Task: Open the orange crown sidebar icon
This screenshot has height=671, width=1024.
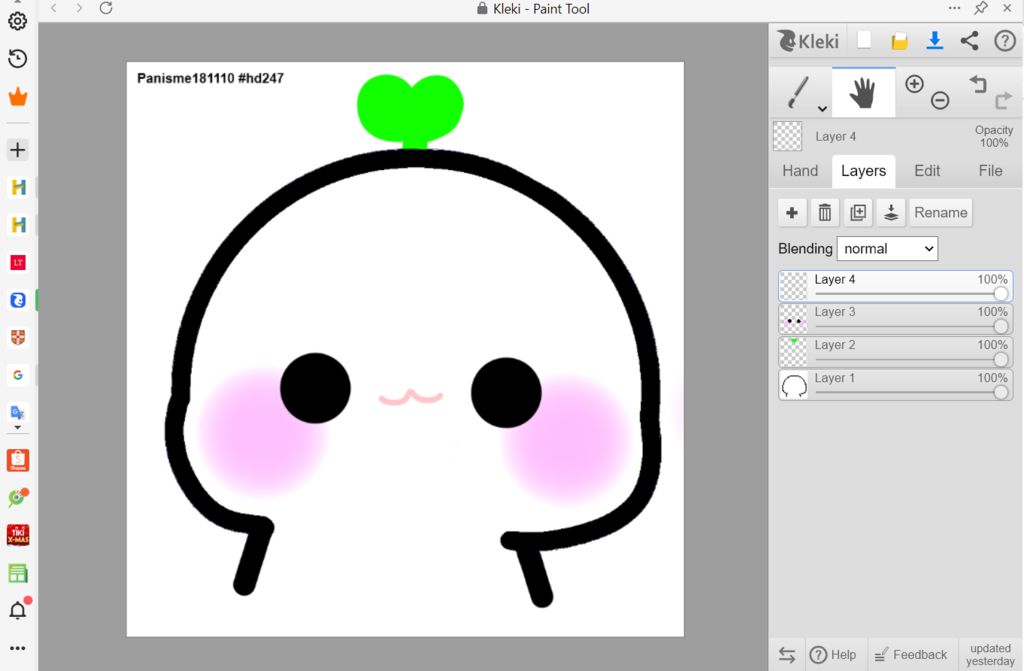Action: (x=18, y=97)
